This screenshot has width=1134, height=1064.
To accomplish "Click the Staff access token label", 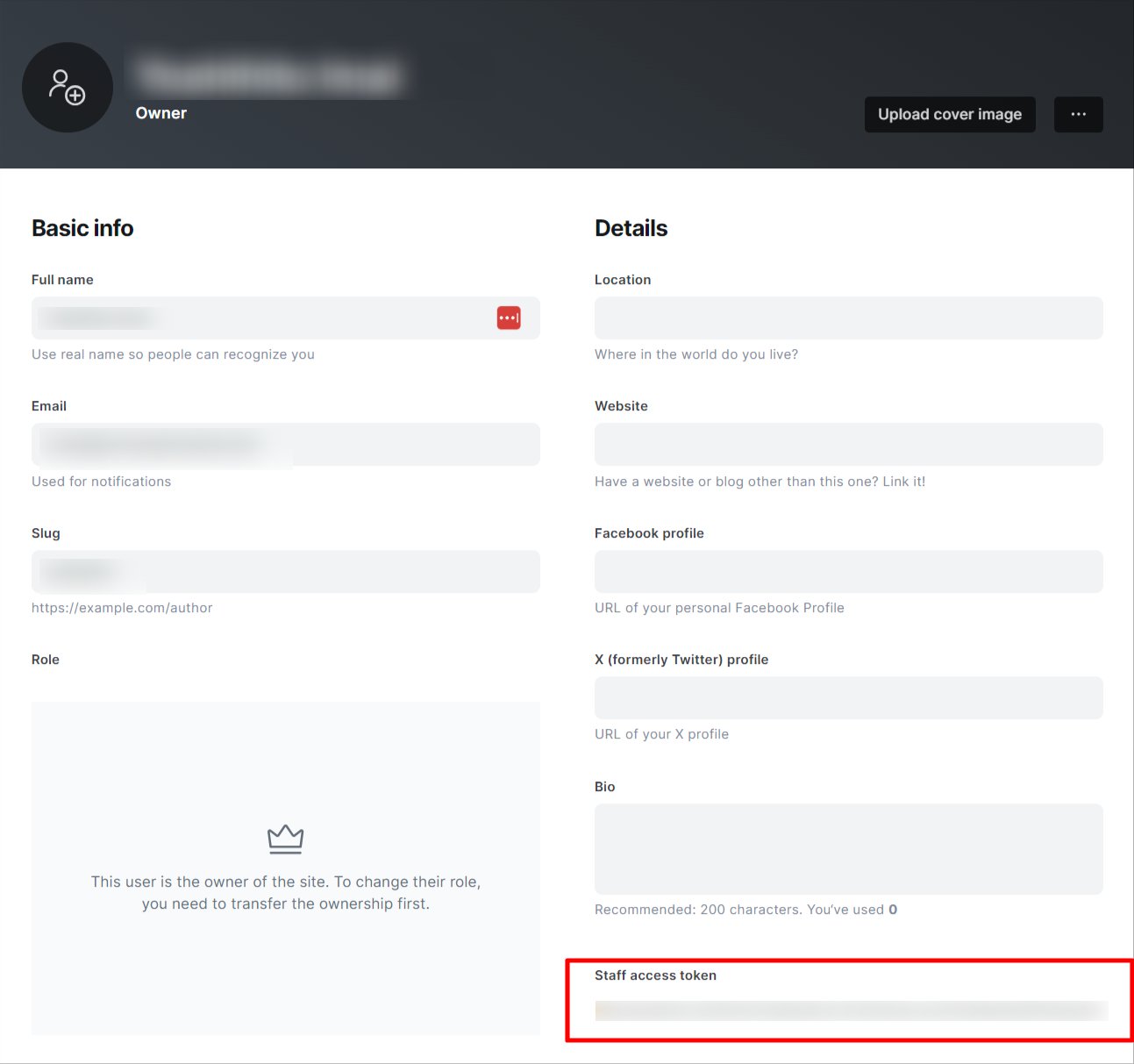I will click(x=655, y=975).
